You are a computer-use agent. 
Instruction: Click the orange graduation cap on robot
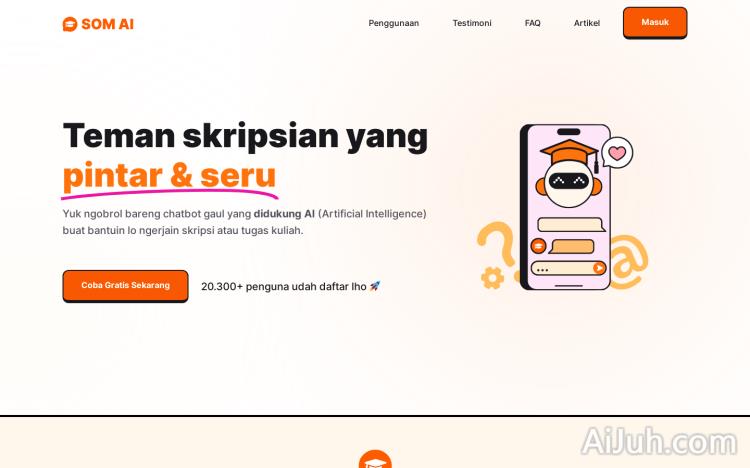(x=570, y=153)
